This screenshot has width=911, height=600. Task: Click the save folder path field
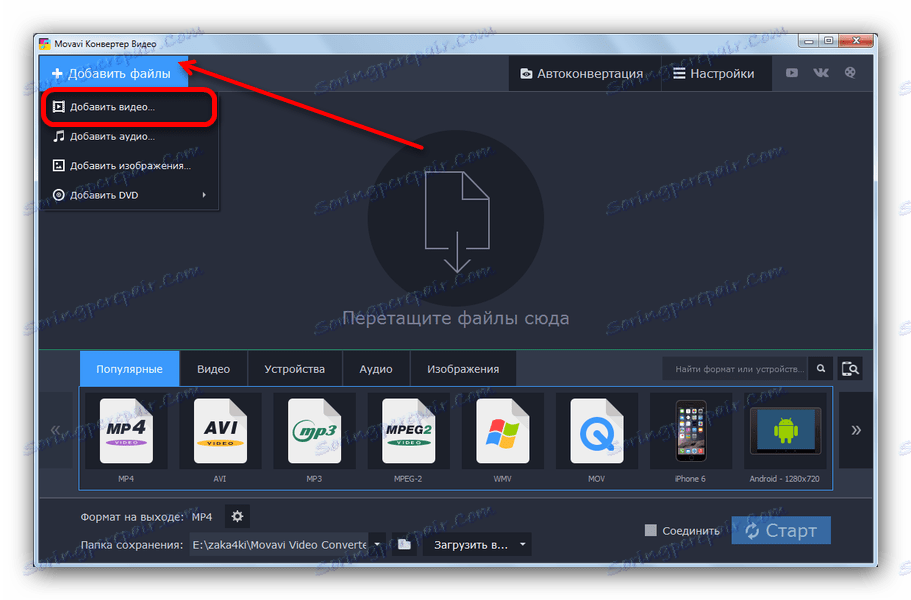tap(279, 545)
